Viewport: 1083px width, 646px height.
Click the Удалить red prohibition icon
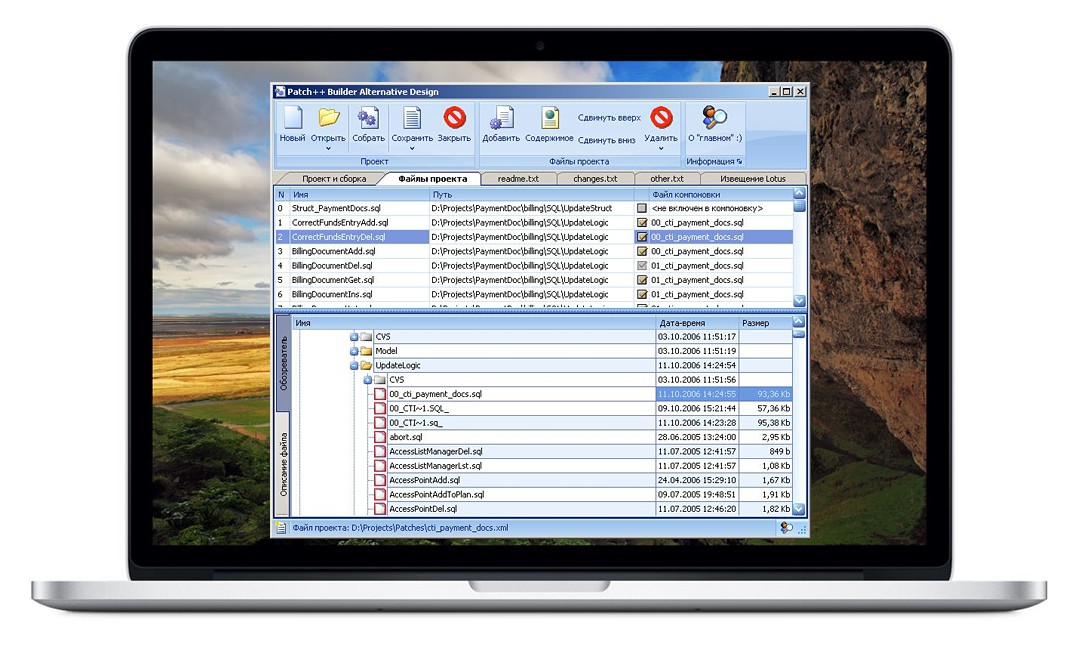[x=661, y=117]
